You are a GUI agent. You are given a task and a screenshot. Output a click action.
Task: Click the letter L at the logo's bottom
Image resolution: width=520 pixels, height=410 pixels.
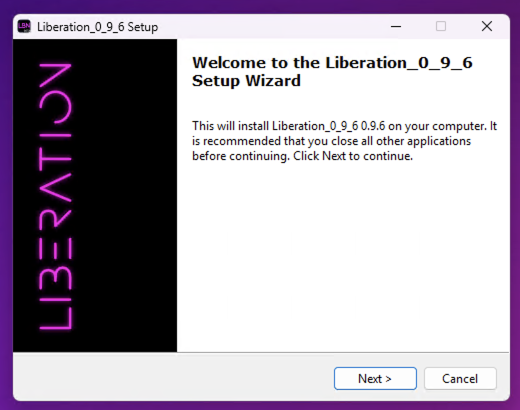point(55,318)
